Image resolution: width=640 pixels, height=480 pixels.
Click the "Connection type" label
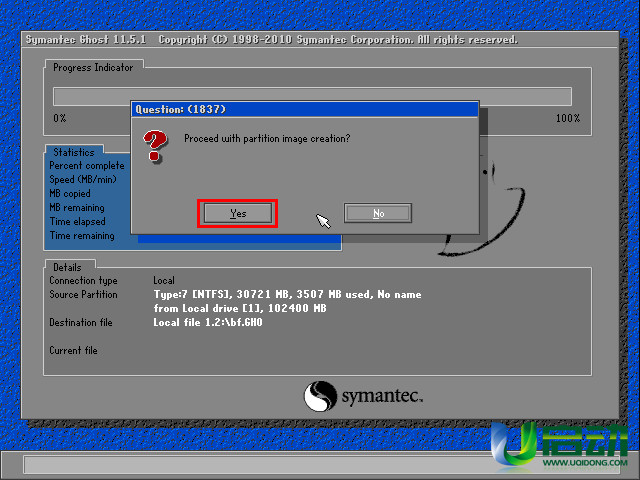click(83, 281)
